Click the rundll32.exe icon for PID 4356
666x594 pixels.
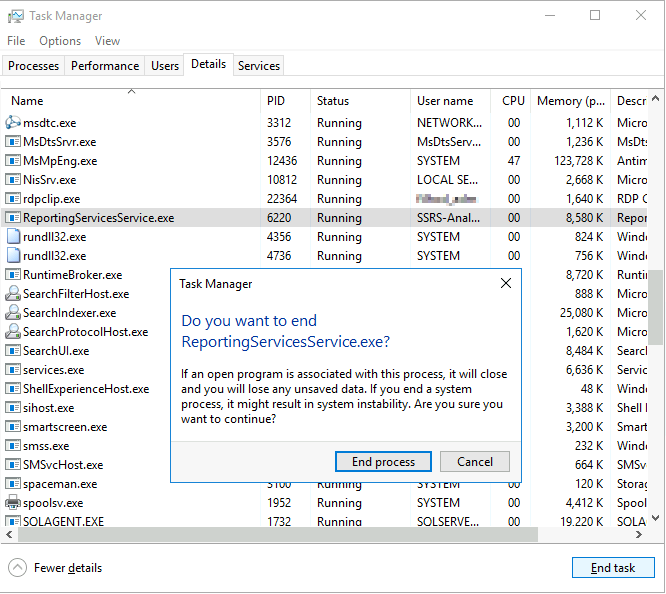pyautogui.click(x=13, y=237)
